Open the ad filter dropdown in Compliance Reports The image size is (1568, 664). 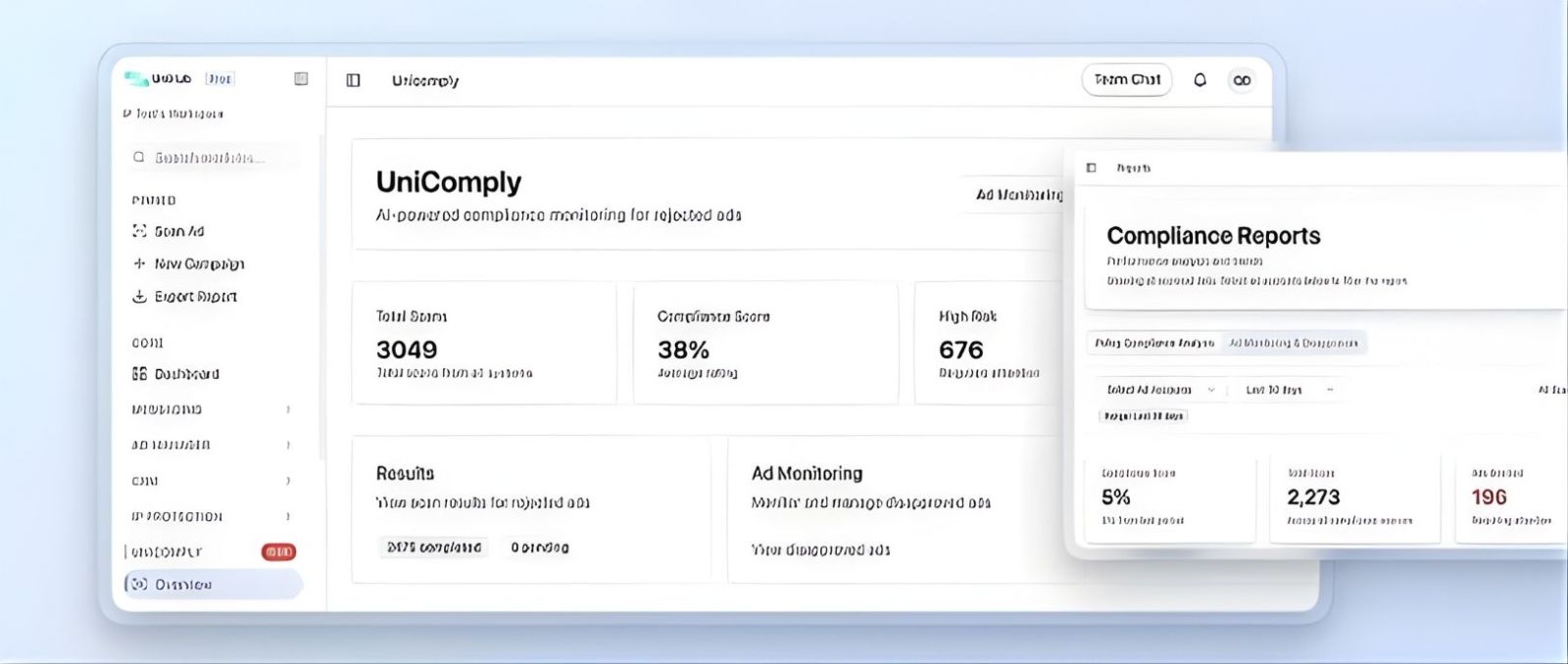[x=1159, y=390]
